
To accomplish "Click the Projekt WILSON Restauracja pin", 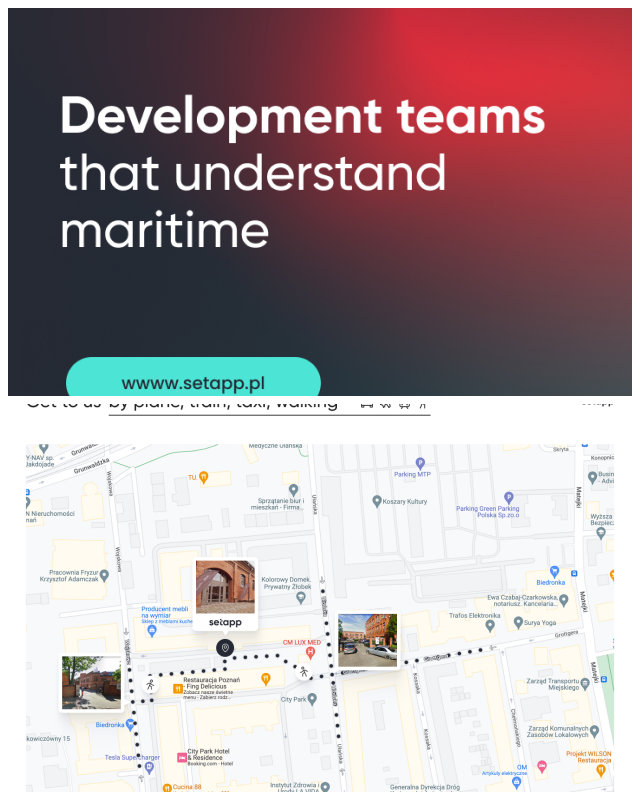I will coord(601,770).
